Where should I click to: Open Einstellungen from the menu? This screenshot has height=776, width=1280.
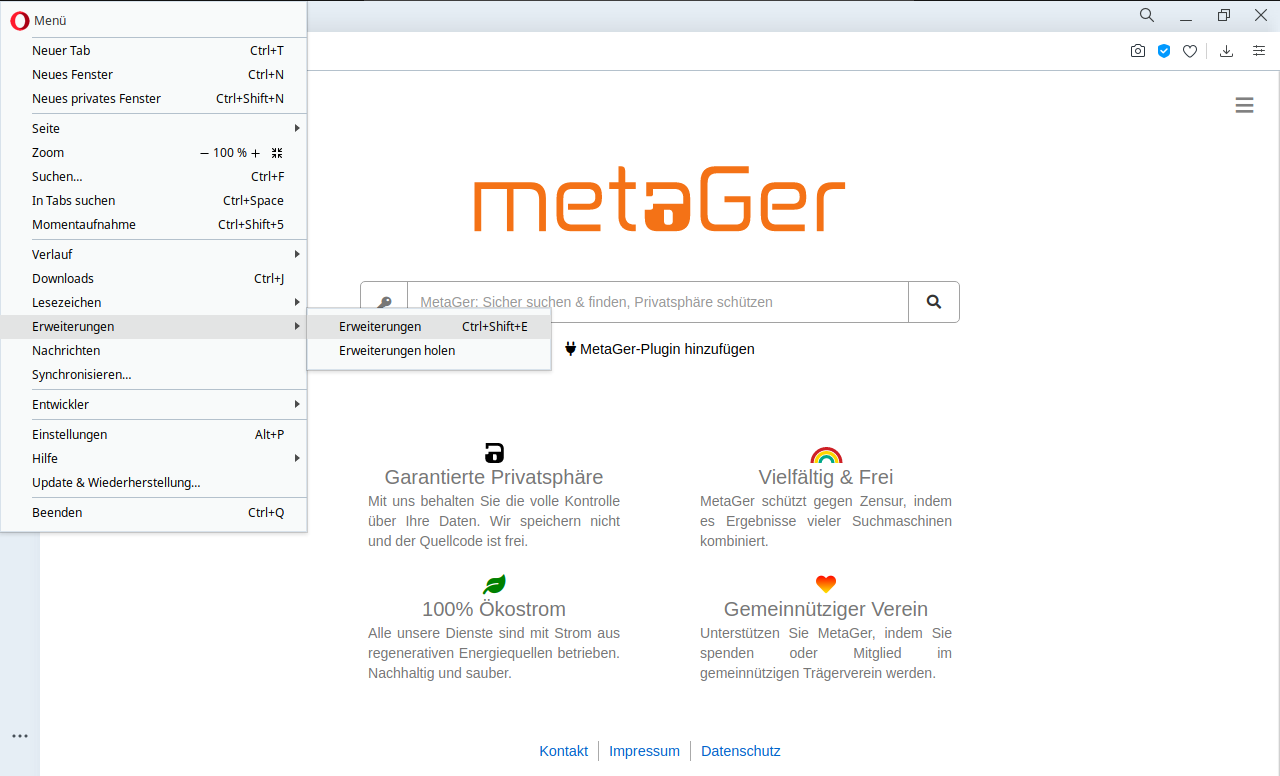154,435
